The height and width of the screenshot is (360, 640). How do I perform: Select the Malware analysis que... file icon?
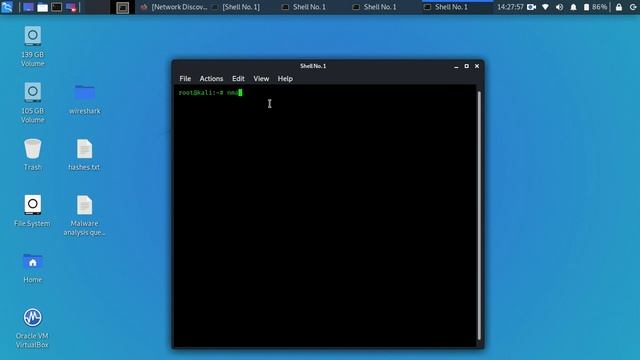pos(84,215)
